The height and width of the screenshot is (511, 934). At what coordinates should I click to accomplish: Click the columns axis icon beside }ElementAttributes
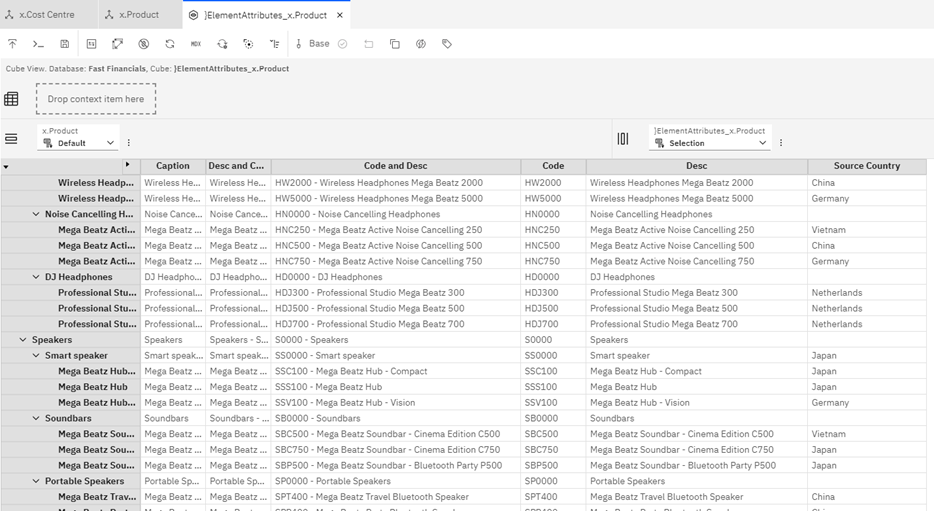[x=622, y=139]
